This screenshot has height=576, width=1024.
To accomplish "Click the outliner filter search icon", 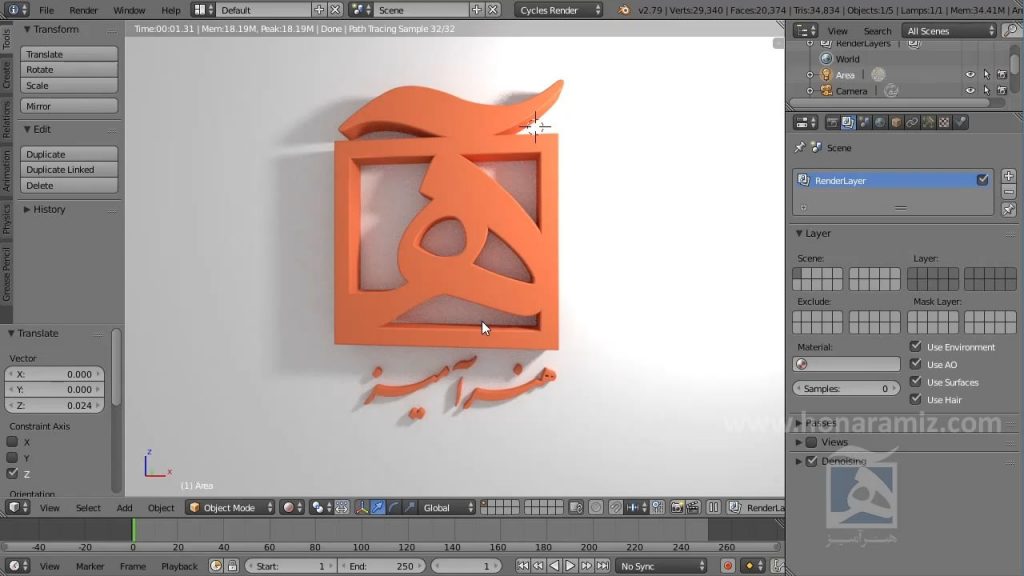I will point(1011,30).
